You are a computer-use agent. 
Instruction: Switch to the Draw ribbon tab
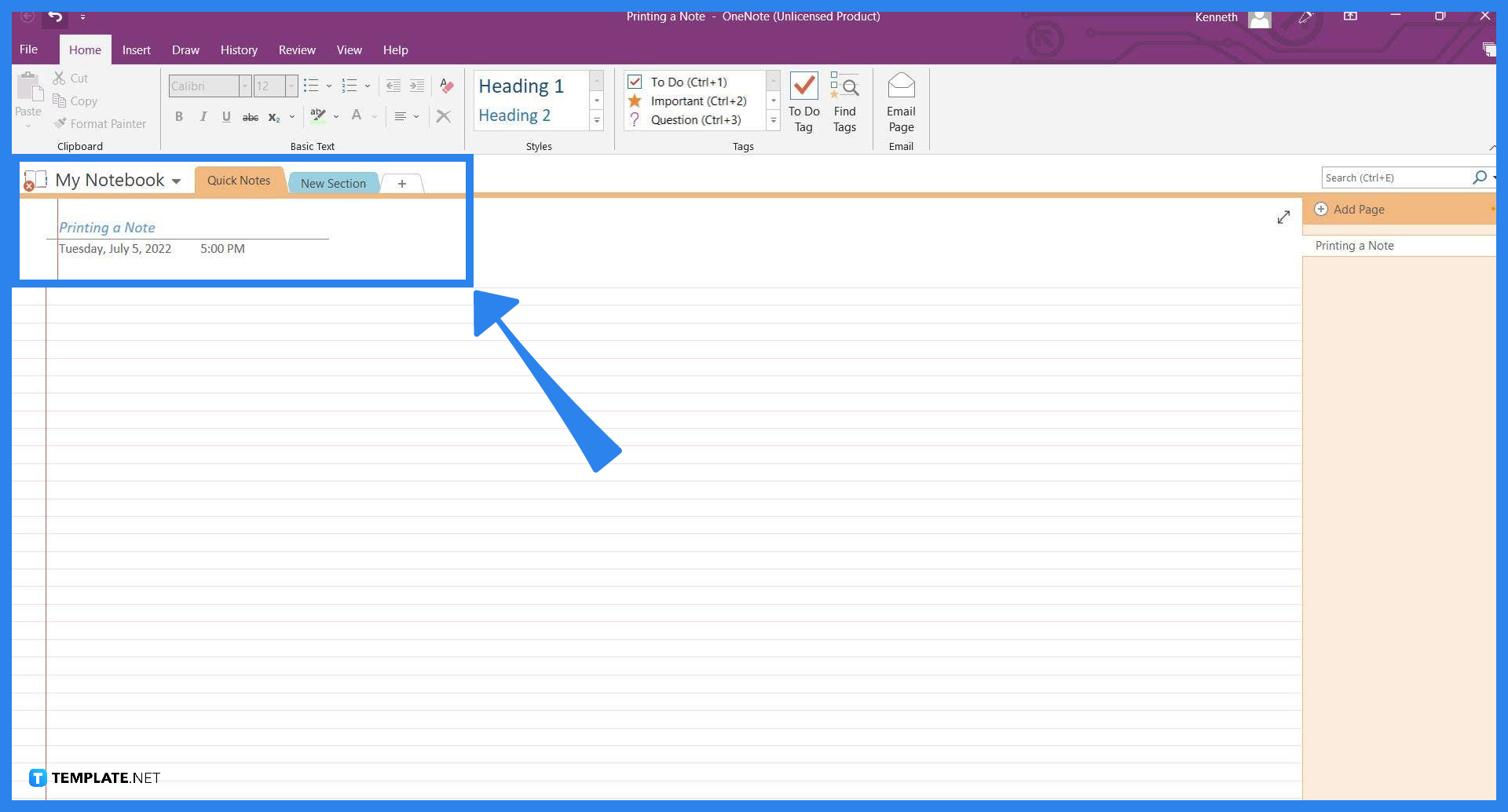pyautogui.click(x=185, y=49)
